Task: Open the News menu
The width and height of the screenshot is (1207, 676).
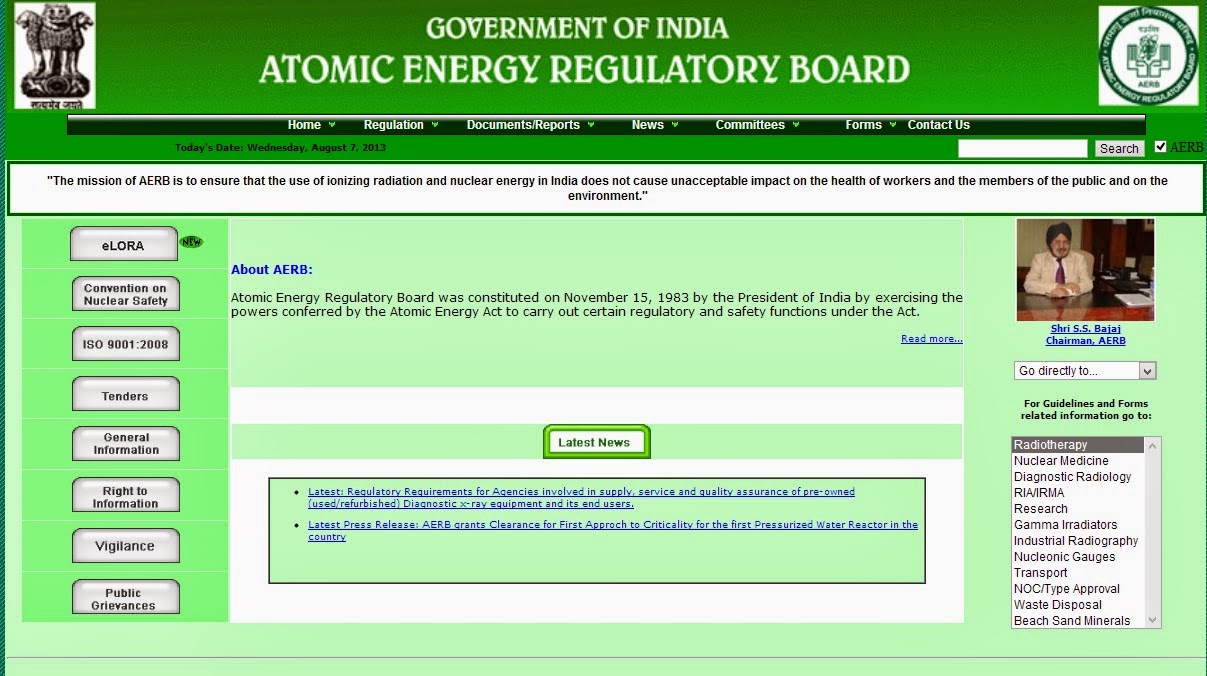Action: pos(648,125)
